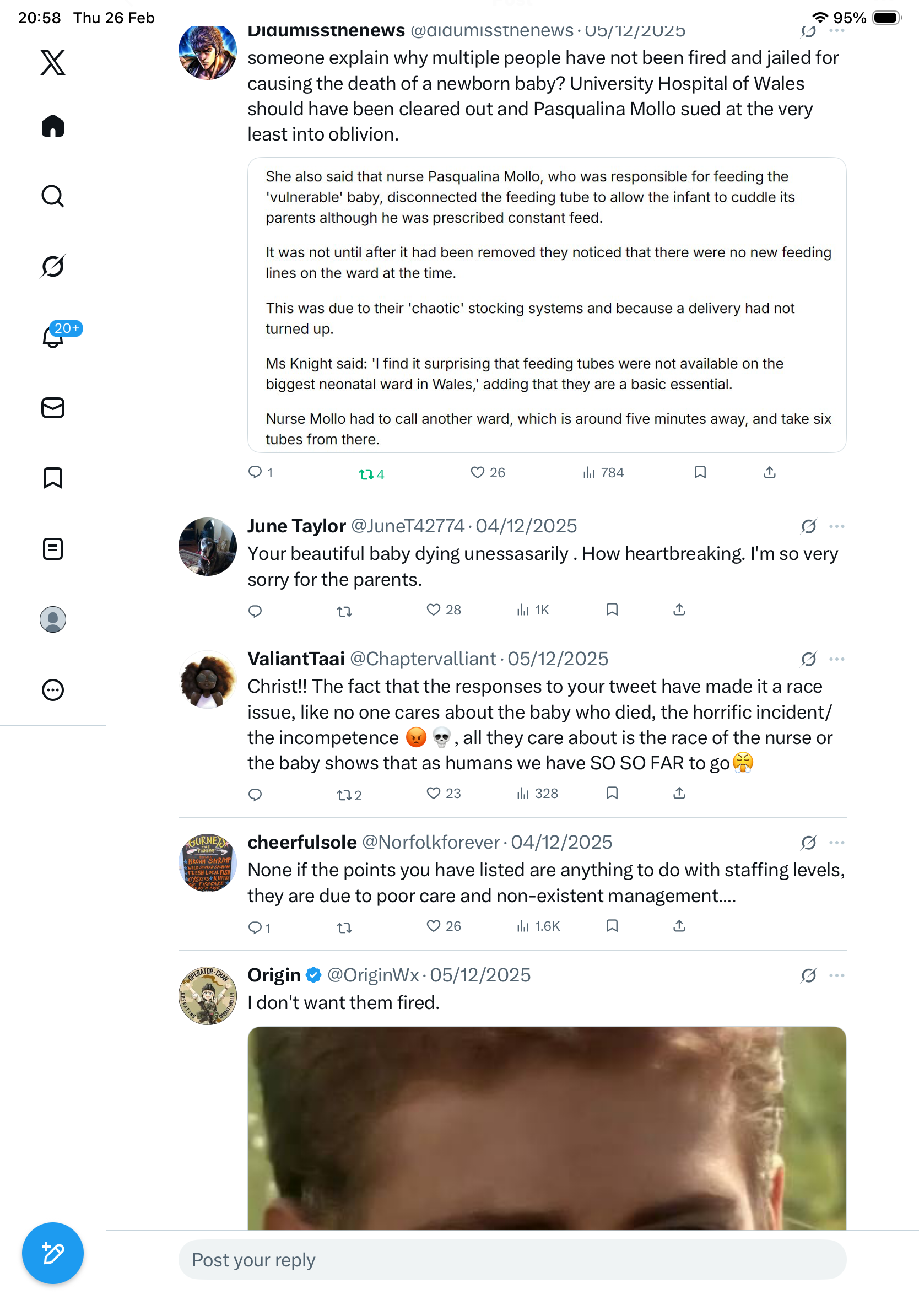Image resolution: width=919 pixels, height=1316 pixels.
Task: Open the @Norfolkforever profile link
Action: click(x=431, y=843)
